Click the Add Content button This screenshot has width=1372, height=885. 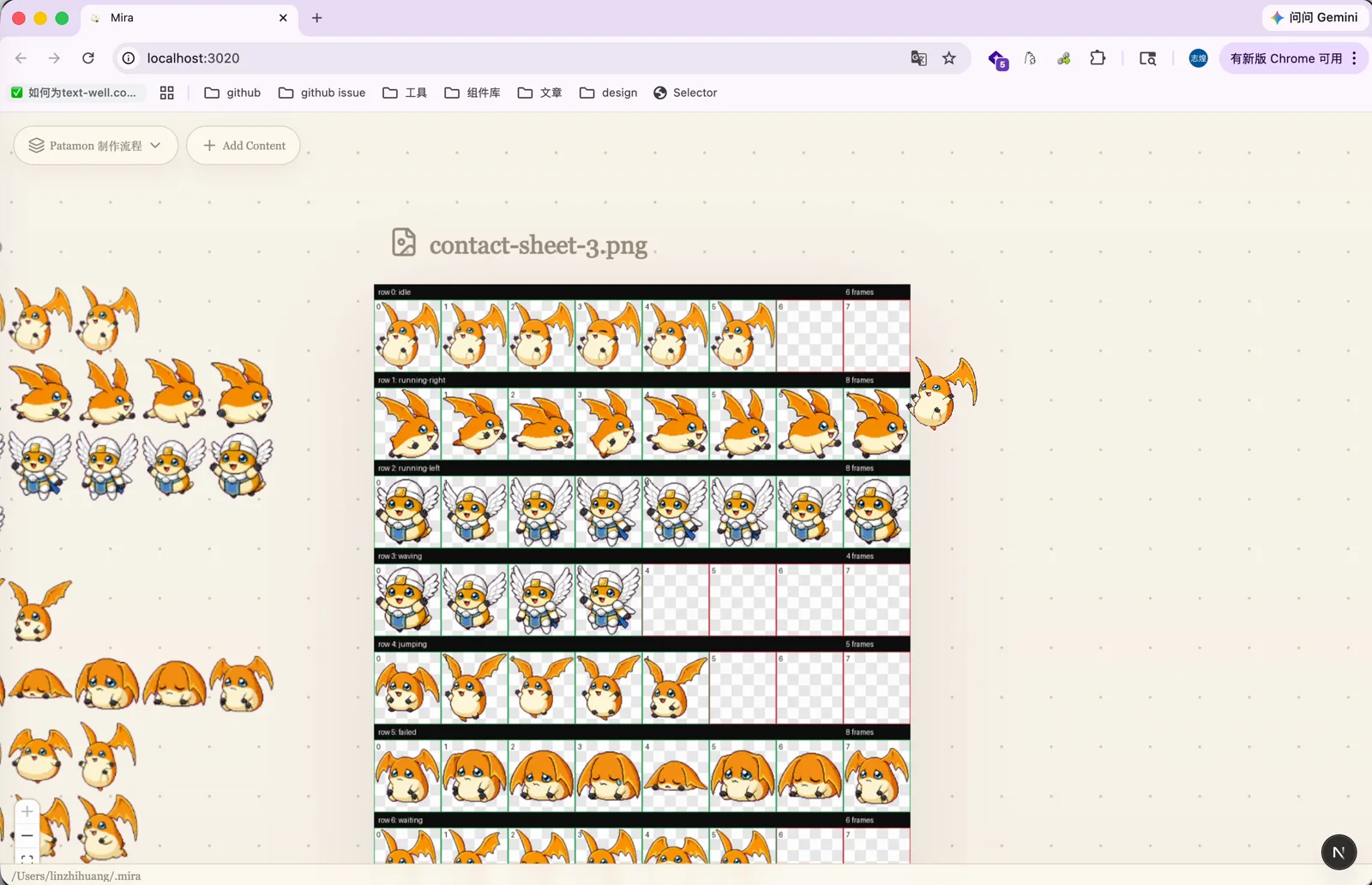[x=244, y=146]
